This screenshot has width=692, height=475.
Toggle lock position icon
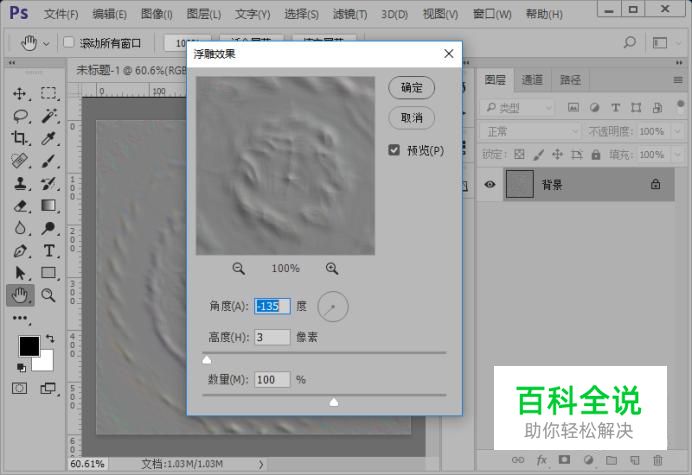pos(557,154)
